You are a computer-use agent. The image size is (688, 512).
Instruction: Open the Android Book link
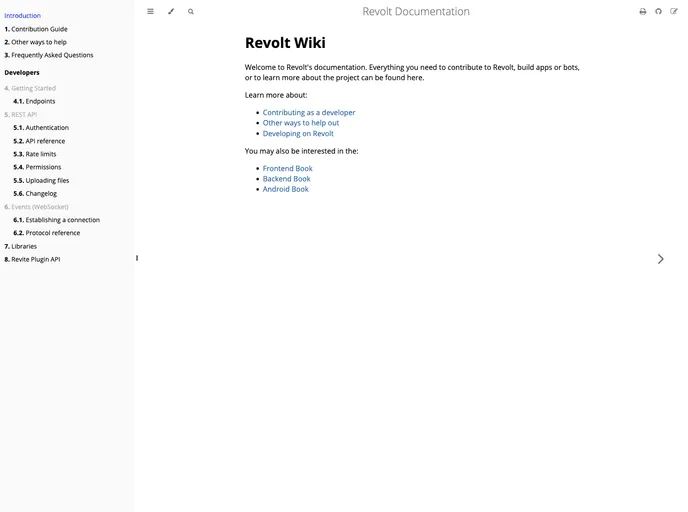286,189
